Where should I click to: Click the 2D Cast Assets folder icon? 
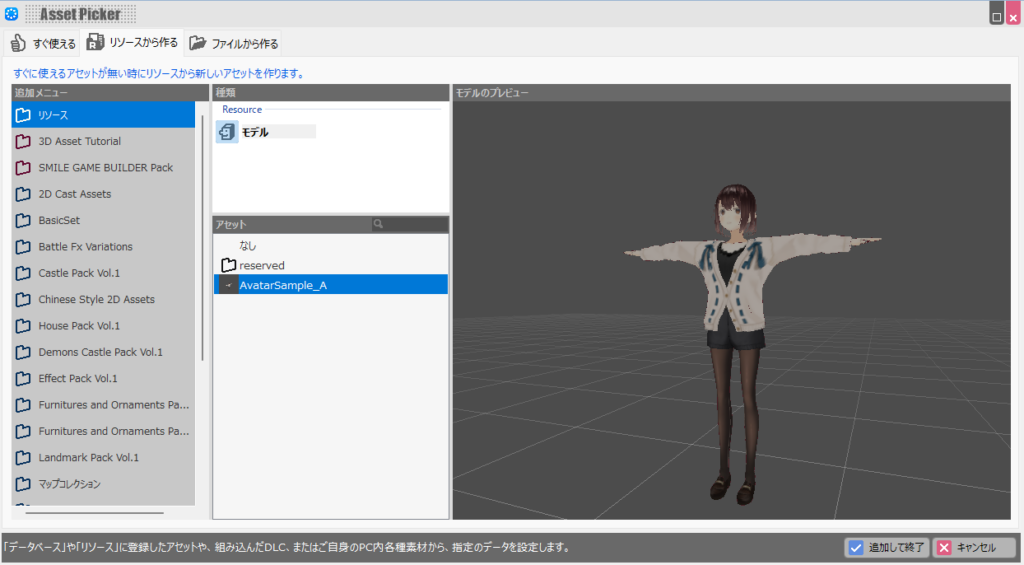point(23,194)
